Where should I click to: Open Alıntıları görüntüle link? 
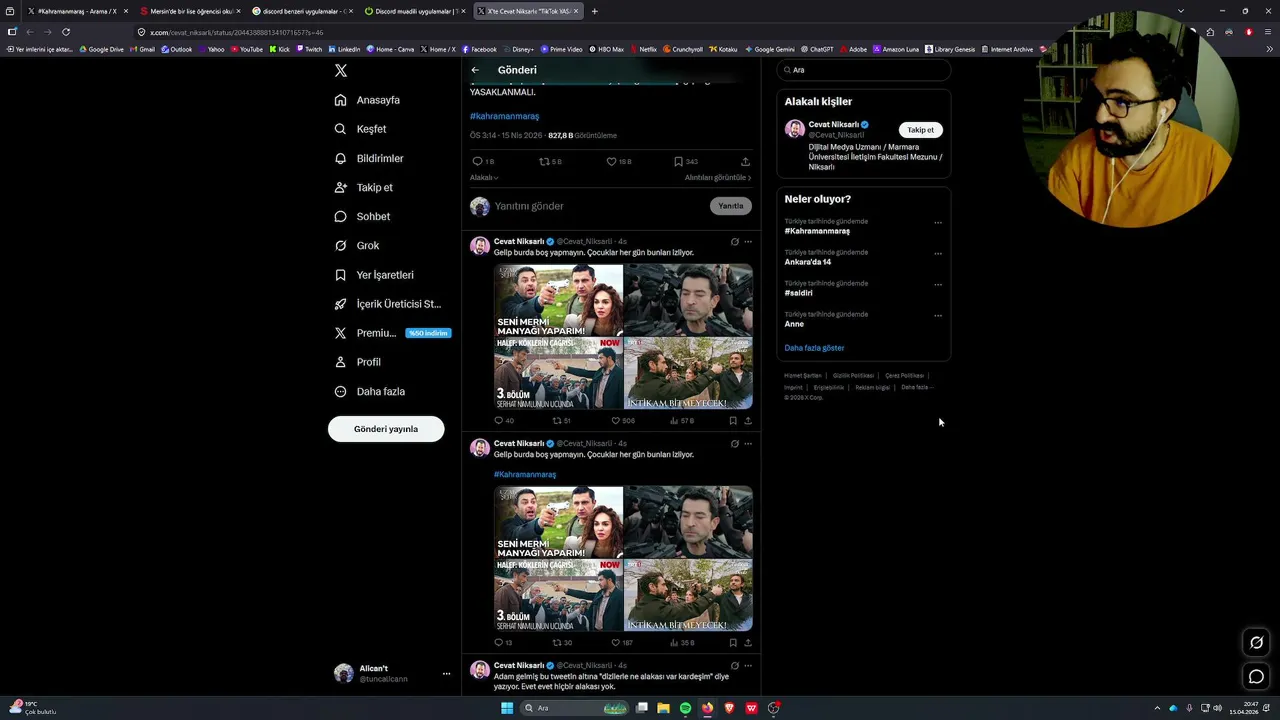click(718, 178)
